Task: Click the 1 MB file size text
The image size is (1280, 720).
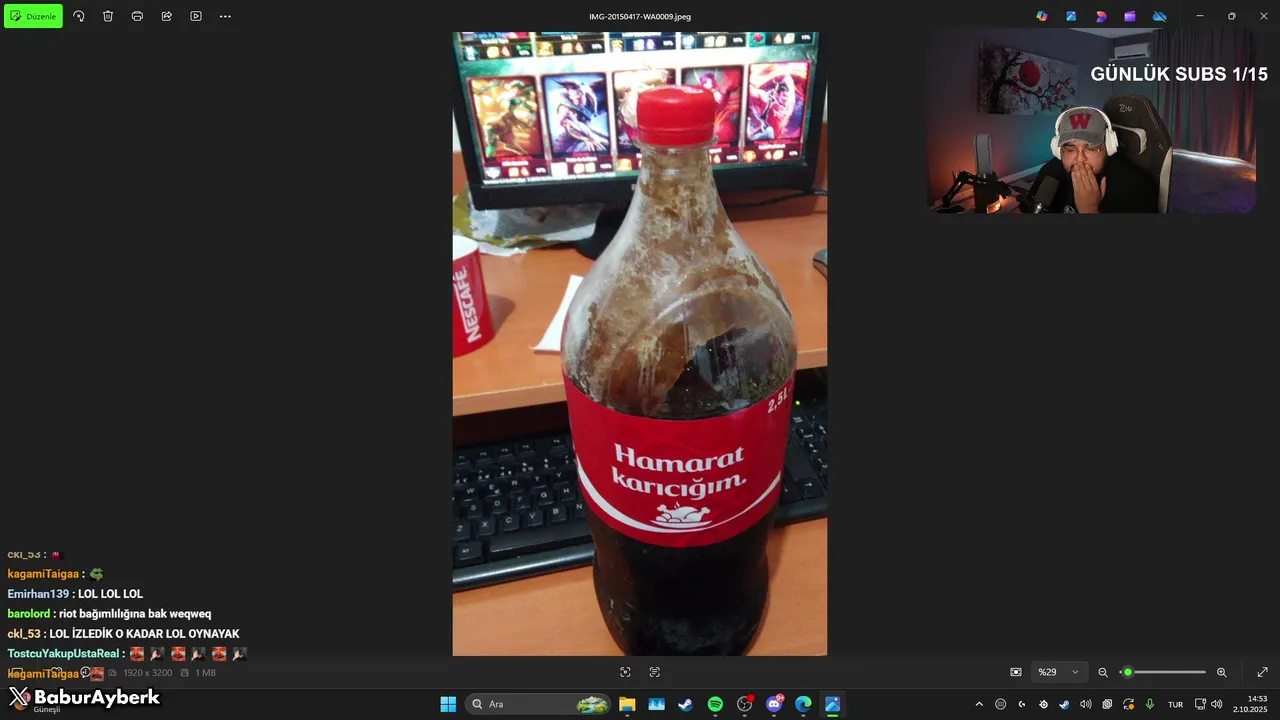Action: click(x=205, y=673)
